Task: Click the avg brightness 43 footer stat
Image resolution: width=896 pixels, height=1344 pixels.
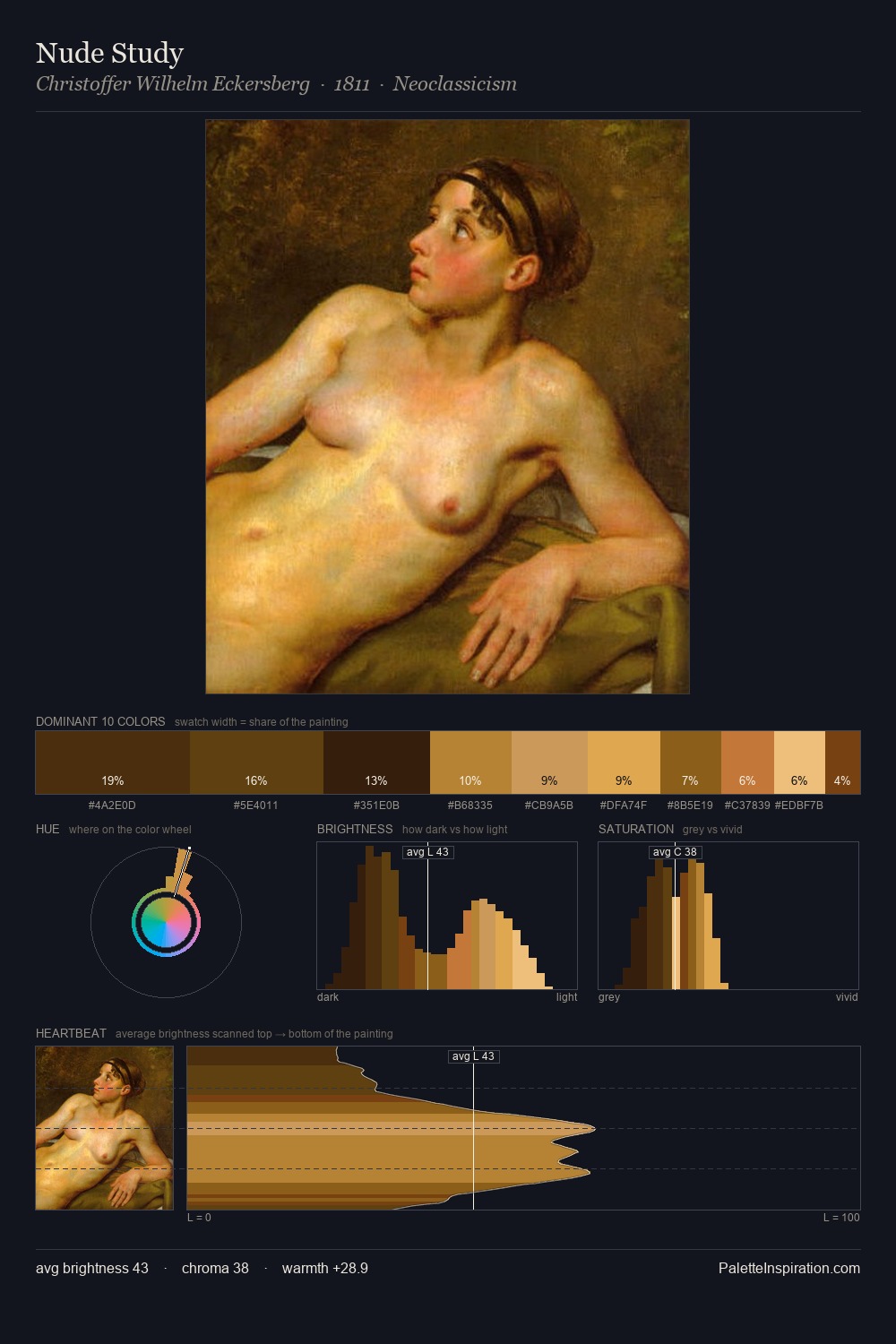Action: 92,1268
